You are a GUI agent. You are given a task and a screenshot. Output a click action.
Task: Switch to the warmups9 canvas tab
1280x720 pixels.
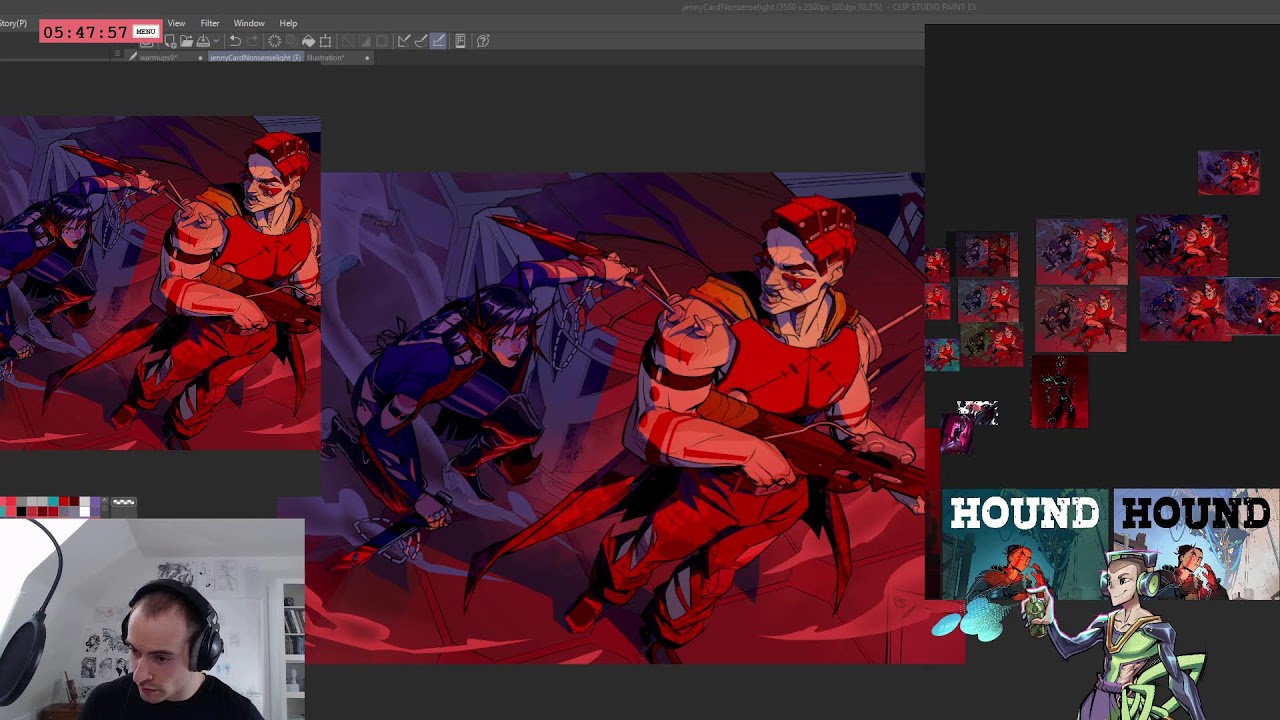158,58
